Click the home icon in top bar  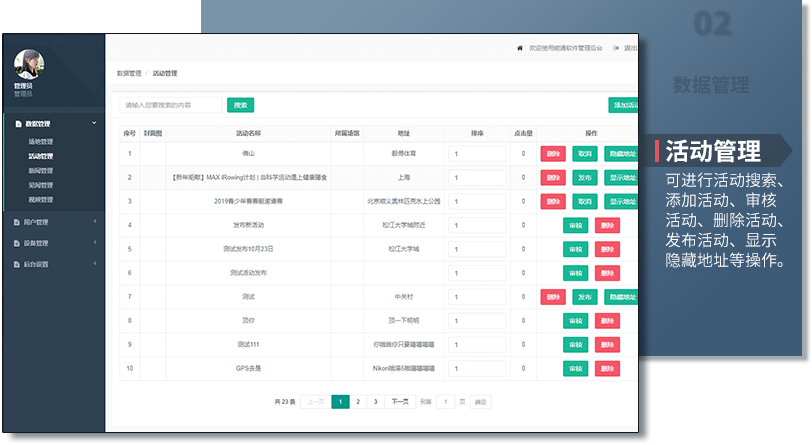pyautogui.click(x=519, y=48)
